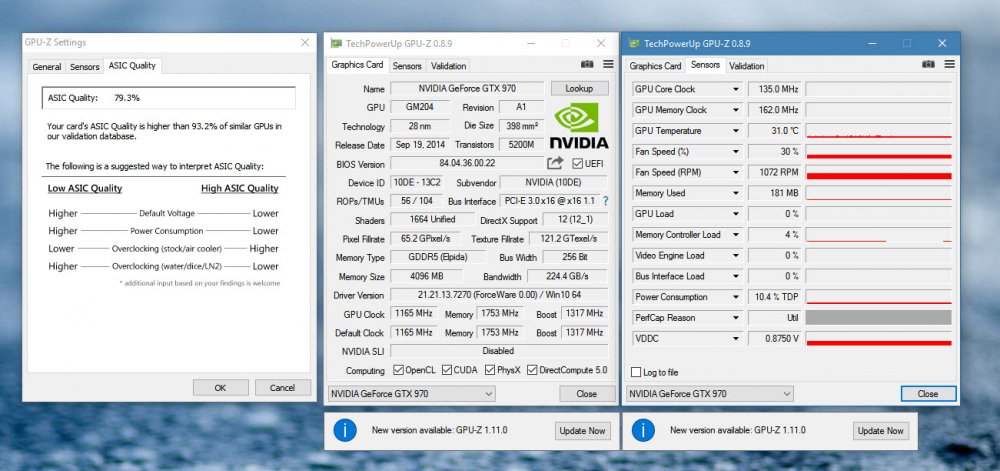The image size is (1000, 471).
Task: Open VDDC sensor dropdown
Action: (736, 339)
